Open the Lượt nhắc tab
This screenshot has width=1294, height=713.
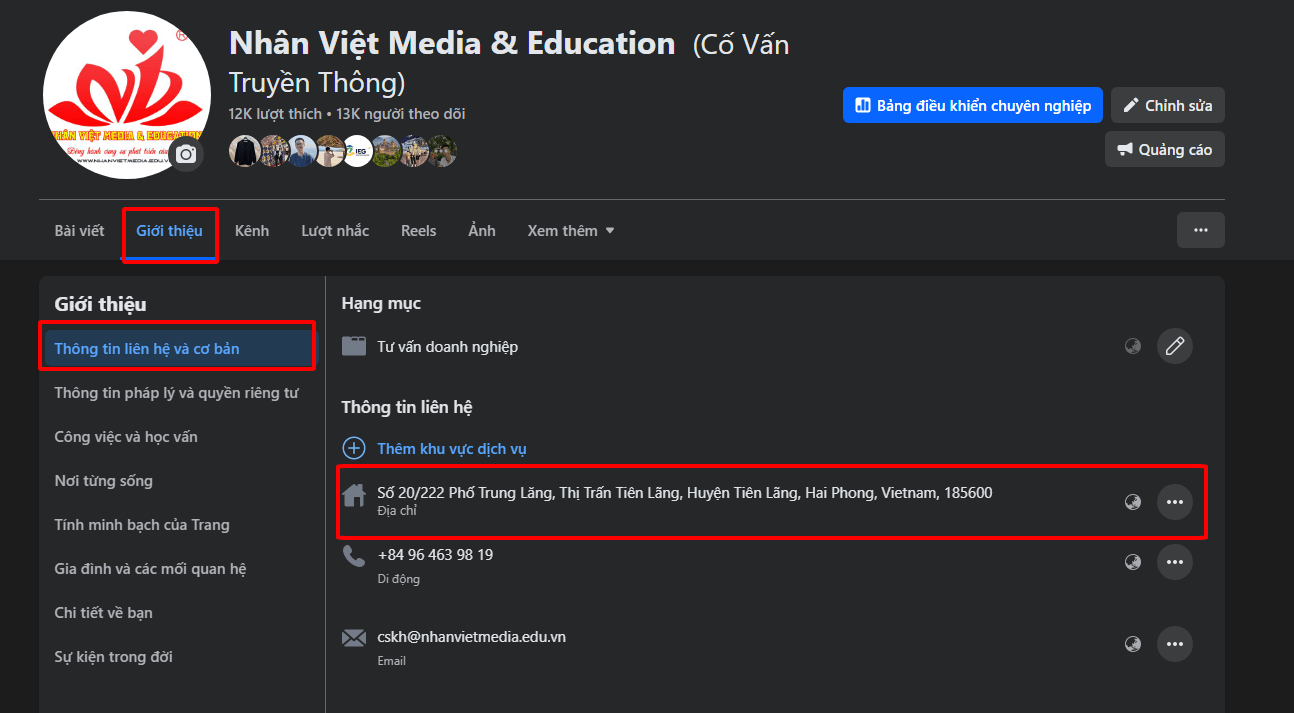[335, 231]
